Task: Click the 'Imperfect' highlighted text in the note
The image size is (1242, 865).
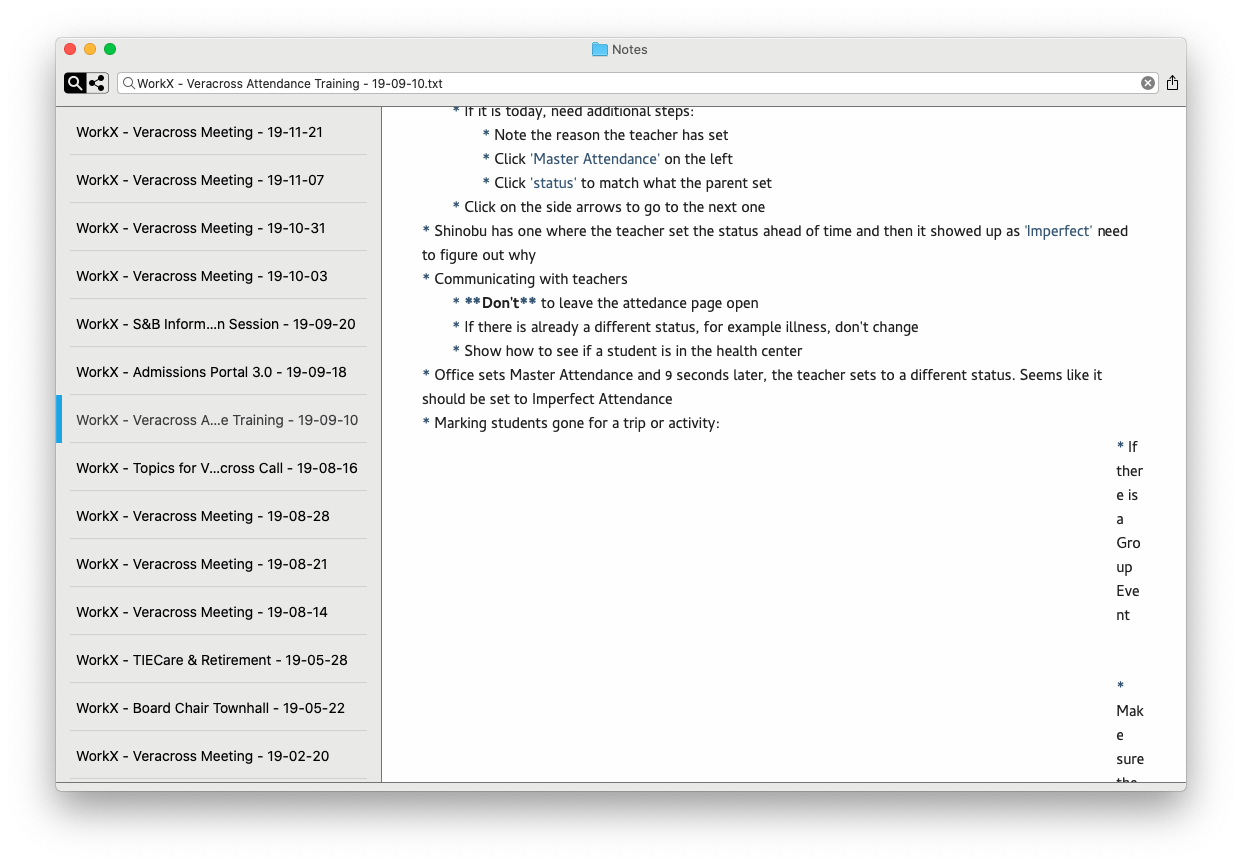Action: 1058,231
